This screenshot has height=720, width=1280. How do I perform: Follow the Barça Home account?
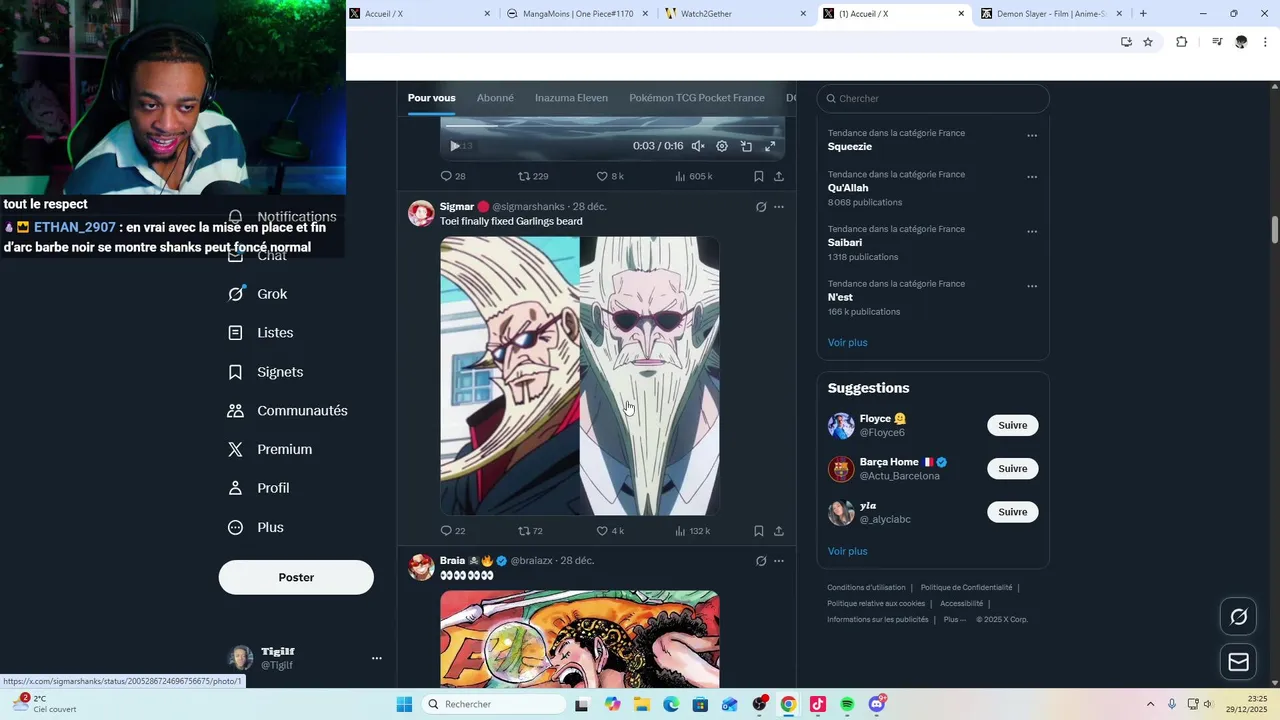(x=1012, y=468)
